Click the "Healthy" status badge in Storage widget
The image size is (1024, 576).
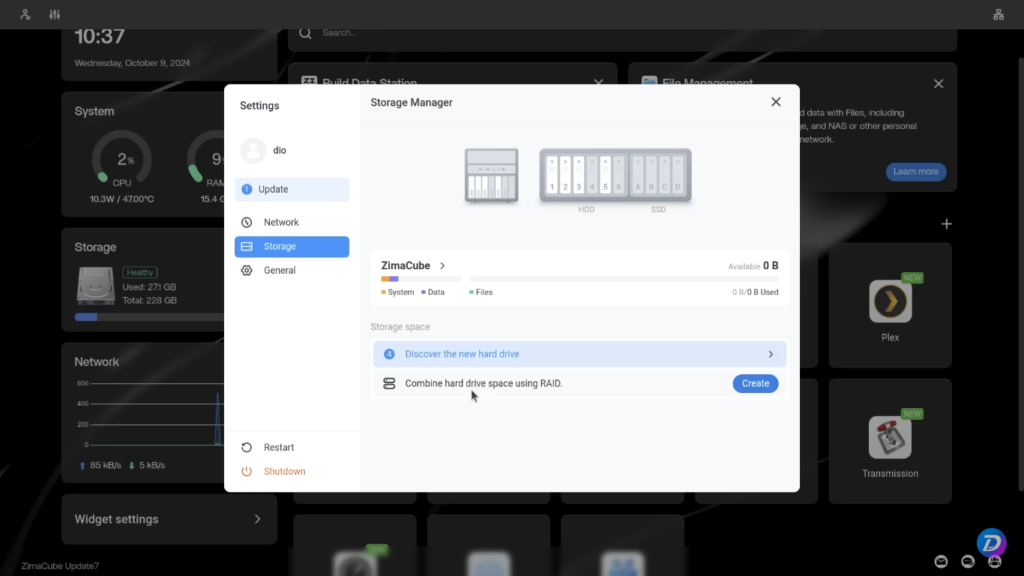[x=140, y=272]
